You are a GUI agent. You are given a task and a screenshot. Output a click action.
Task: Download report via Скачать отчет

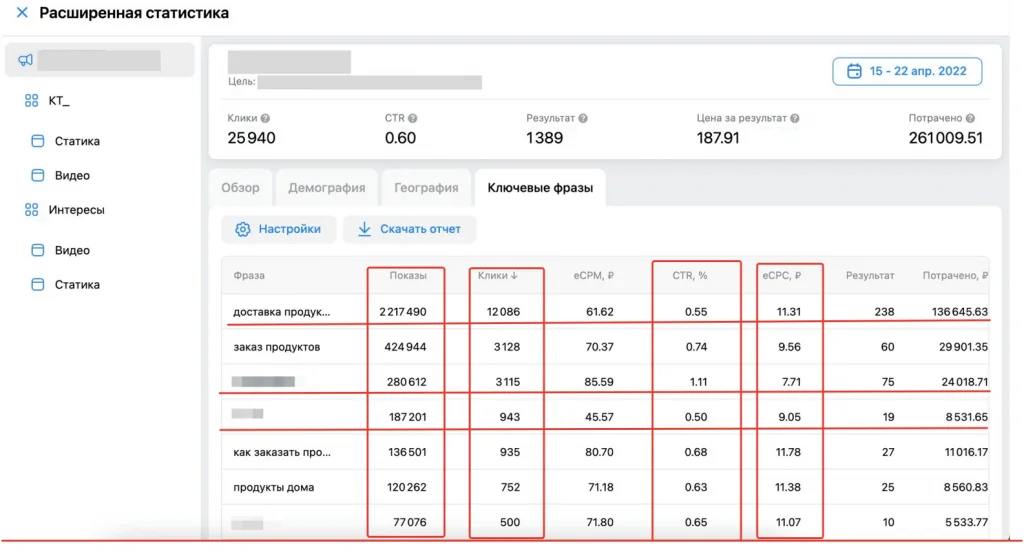click(x=409, y=229)
